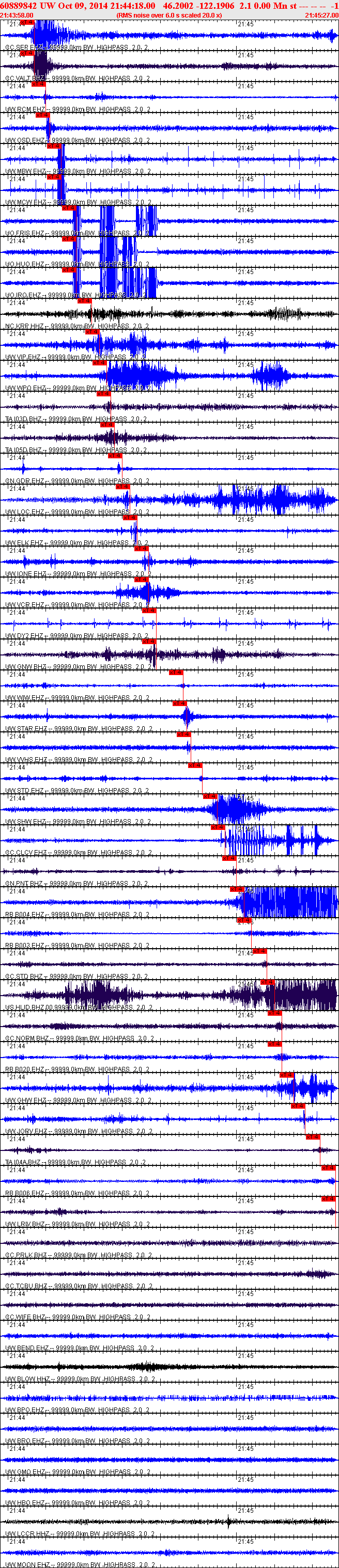339x1568 pixels.
Task: Click the UW.WPO EHZ station label
Action: tap(76, 388)
